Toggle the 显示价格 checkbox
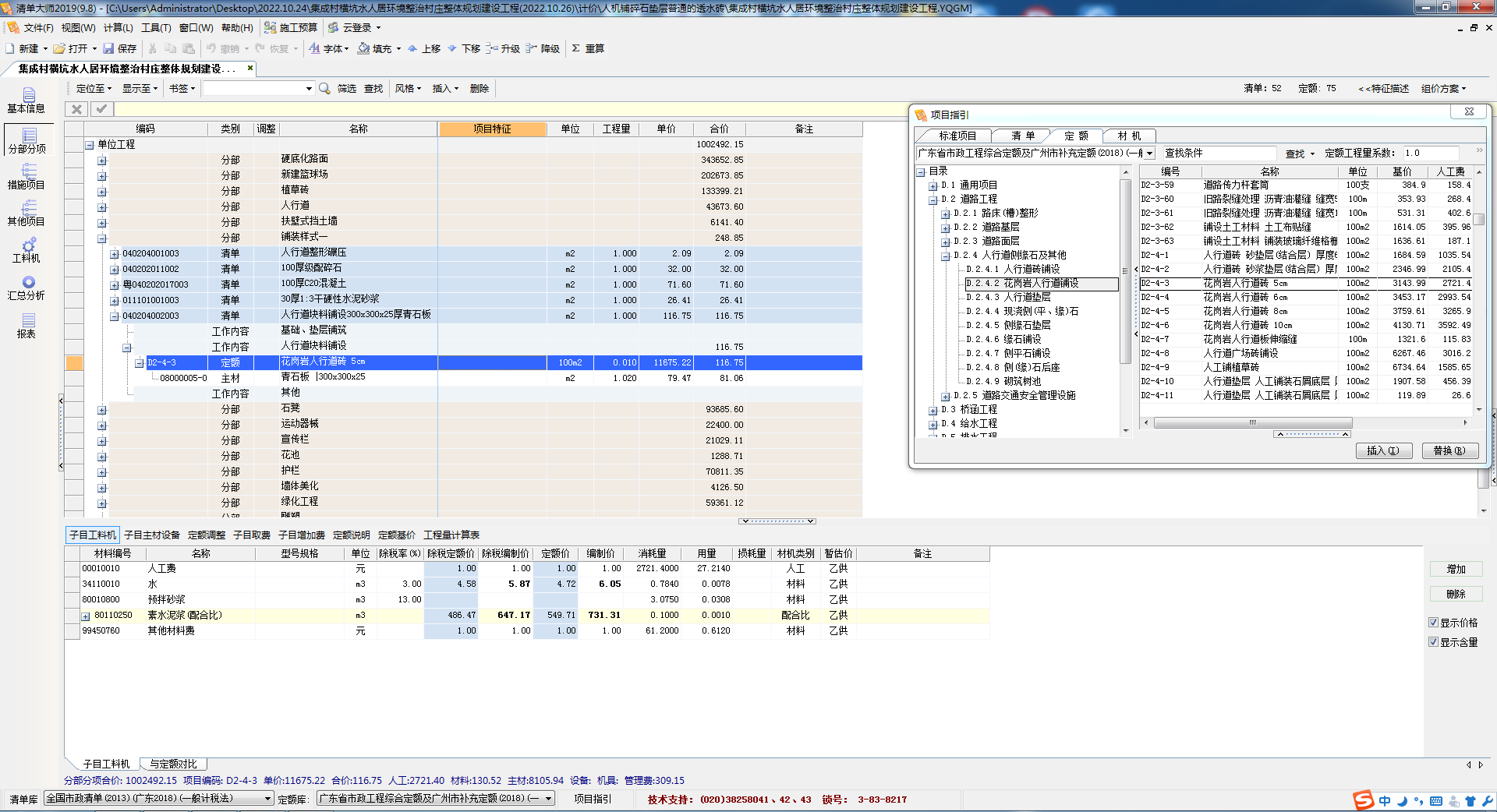1497x812 pixels. click(1433, 623)
